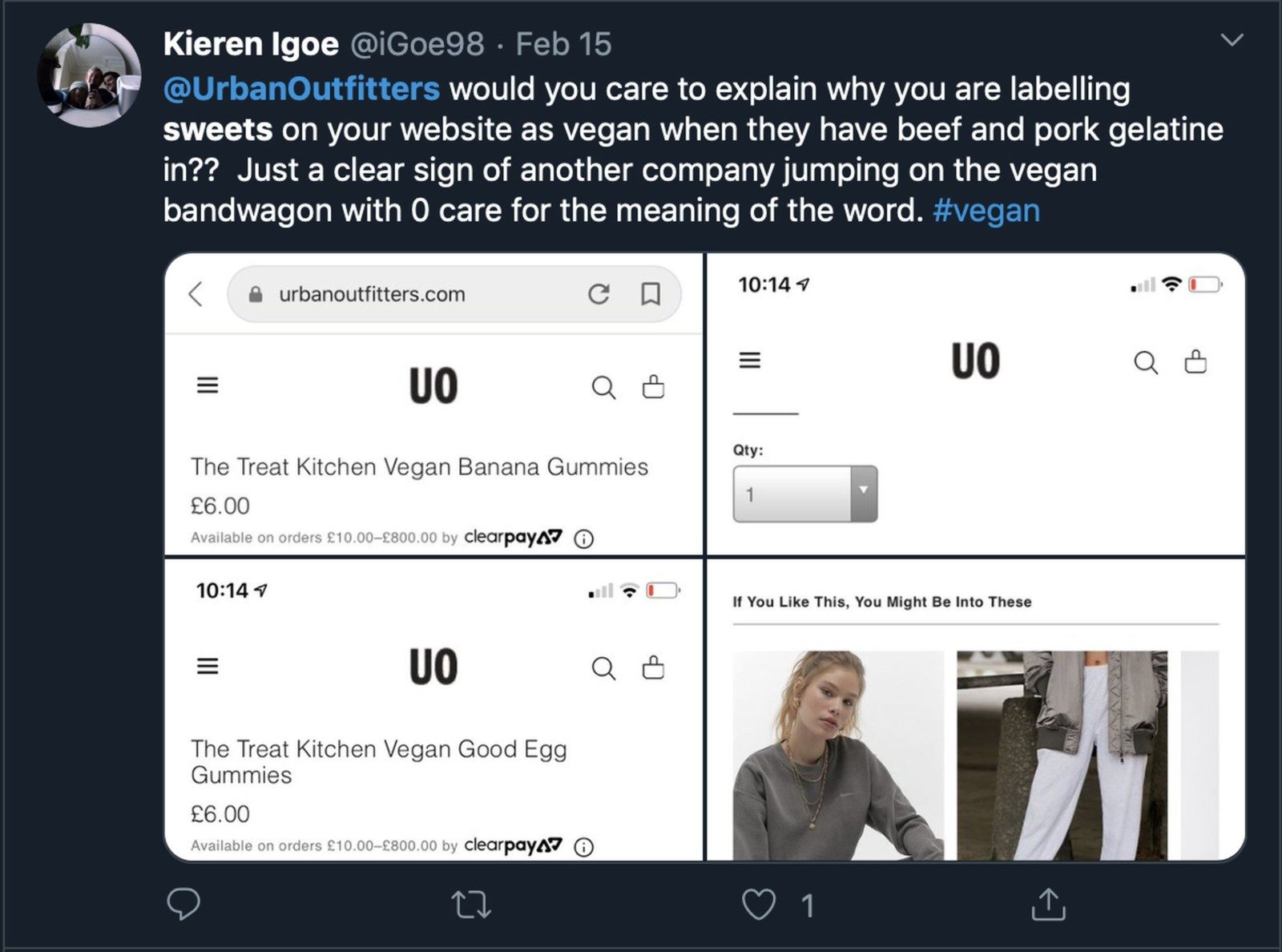Open the hamburger menu in the Banana Gummies screenshot
This screenshot has height=952, width=1282.
click(208, 385)
